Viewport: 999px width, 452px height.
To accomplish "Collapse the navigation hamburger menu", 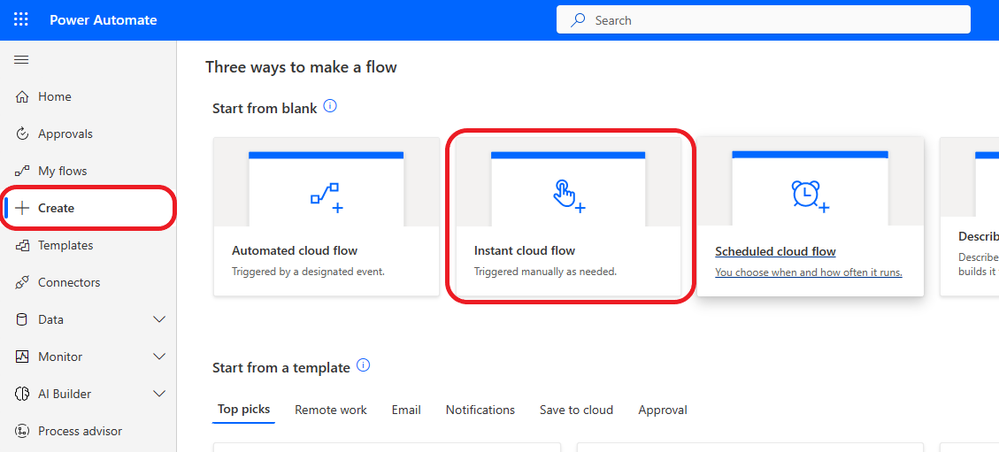I will 22,60.
